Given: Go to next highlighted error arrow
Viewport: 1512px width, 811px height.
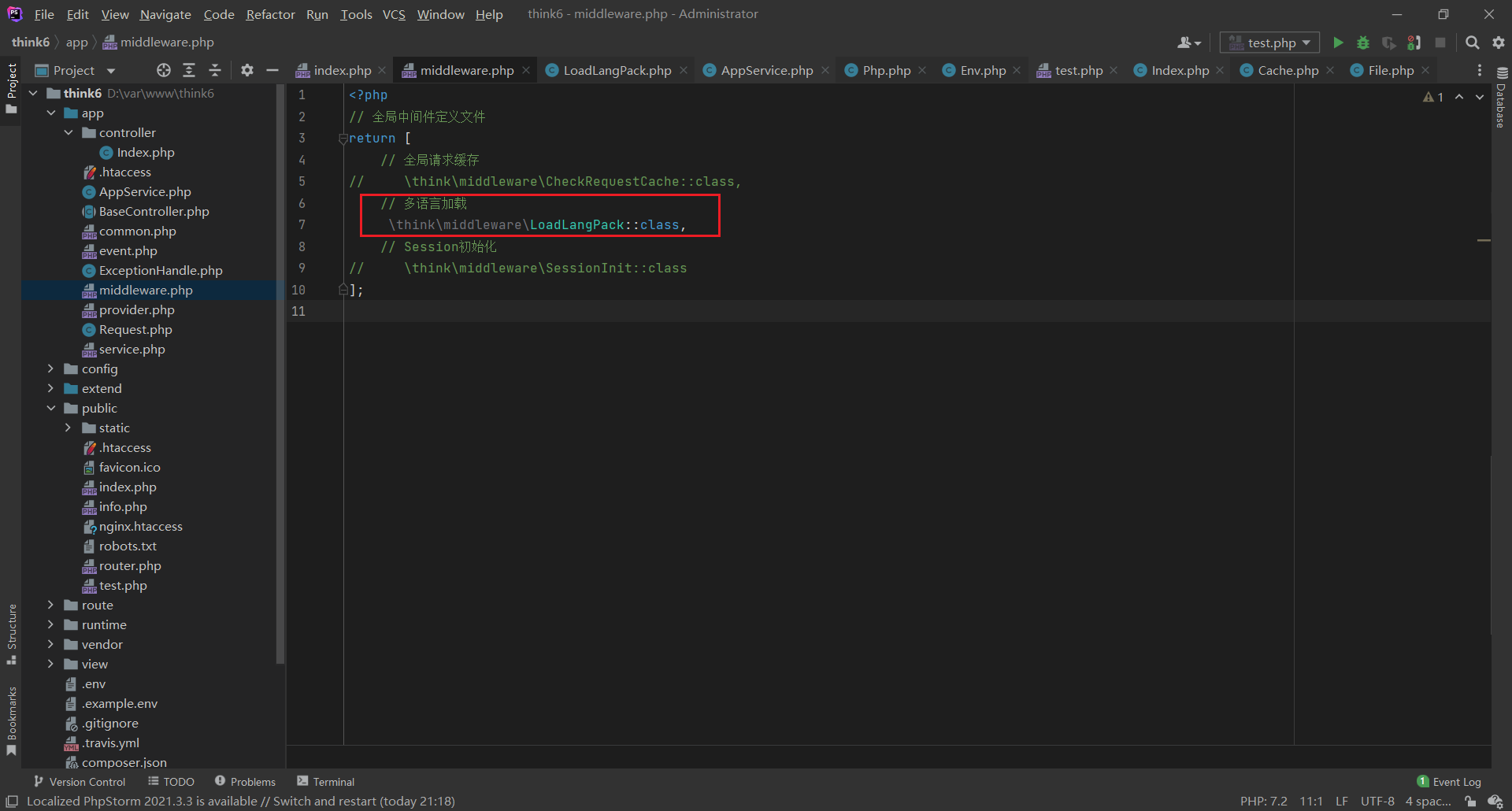Looking at the screenshot, I should (x=1480, y=97).
